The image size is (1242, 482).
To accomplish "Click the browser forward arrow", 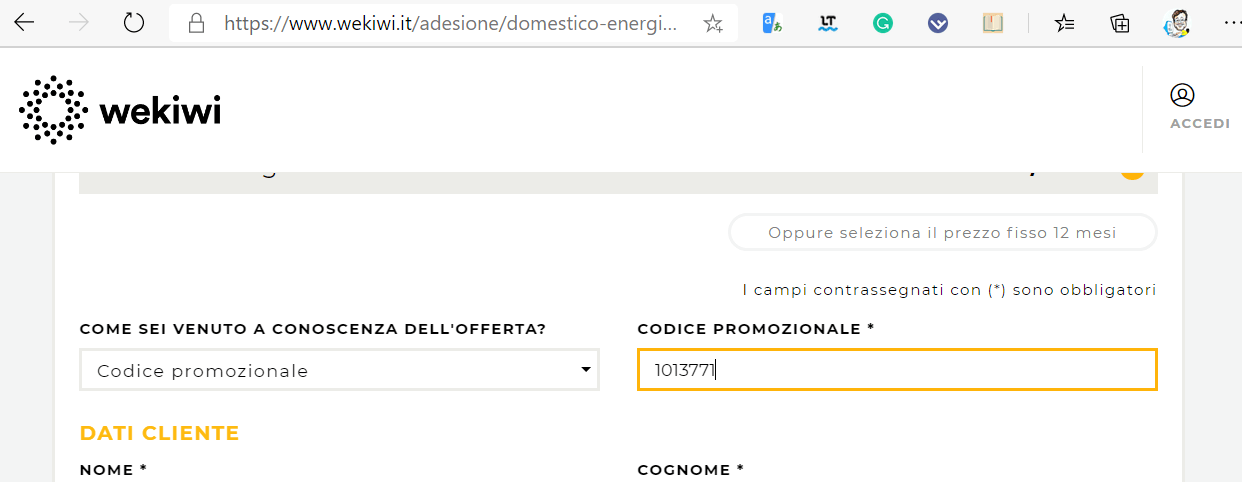I will tap(78, 23).
